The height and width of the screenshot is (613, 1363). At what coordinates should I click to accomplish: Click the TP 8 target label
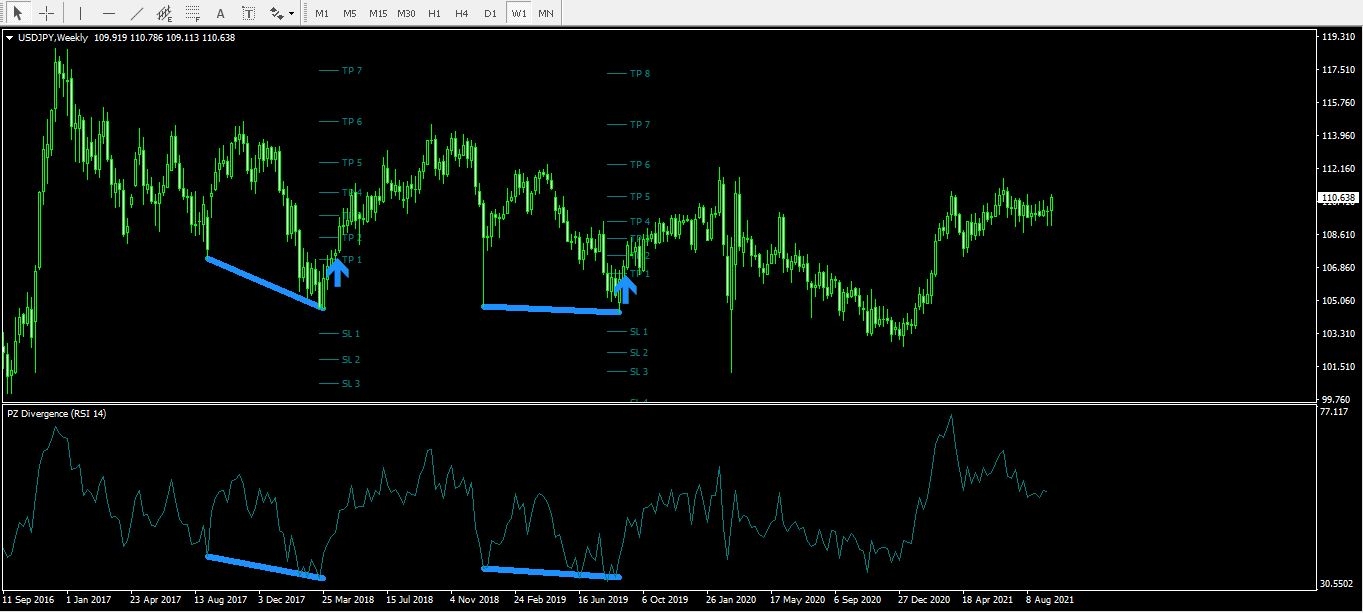640,74
